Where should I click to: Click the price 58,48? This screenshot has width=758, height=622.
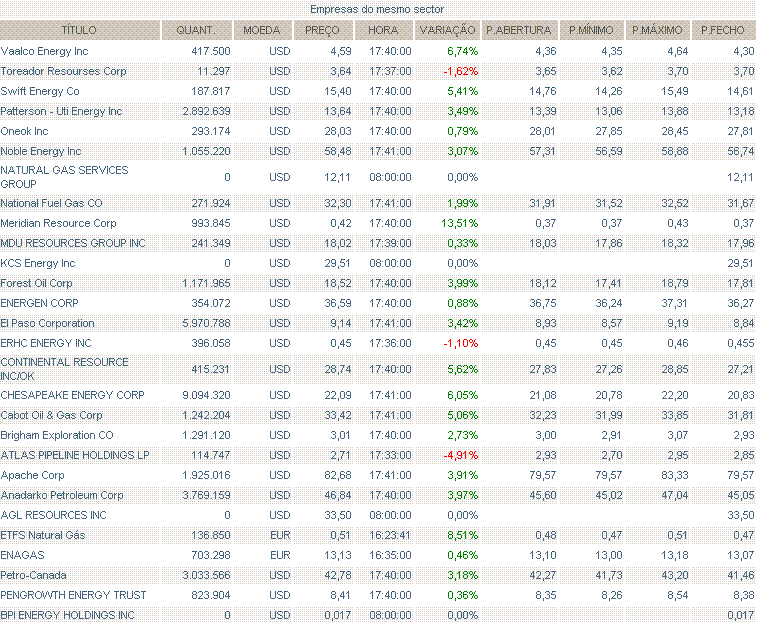pos(338,152)
